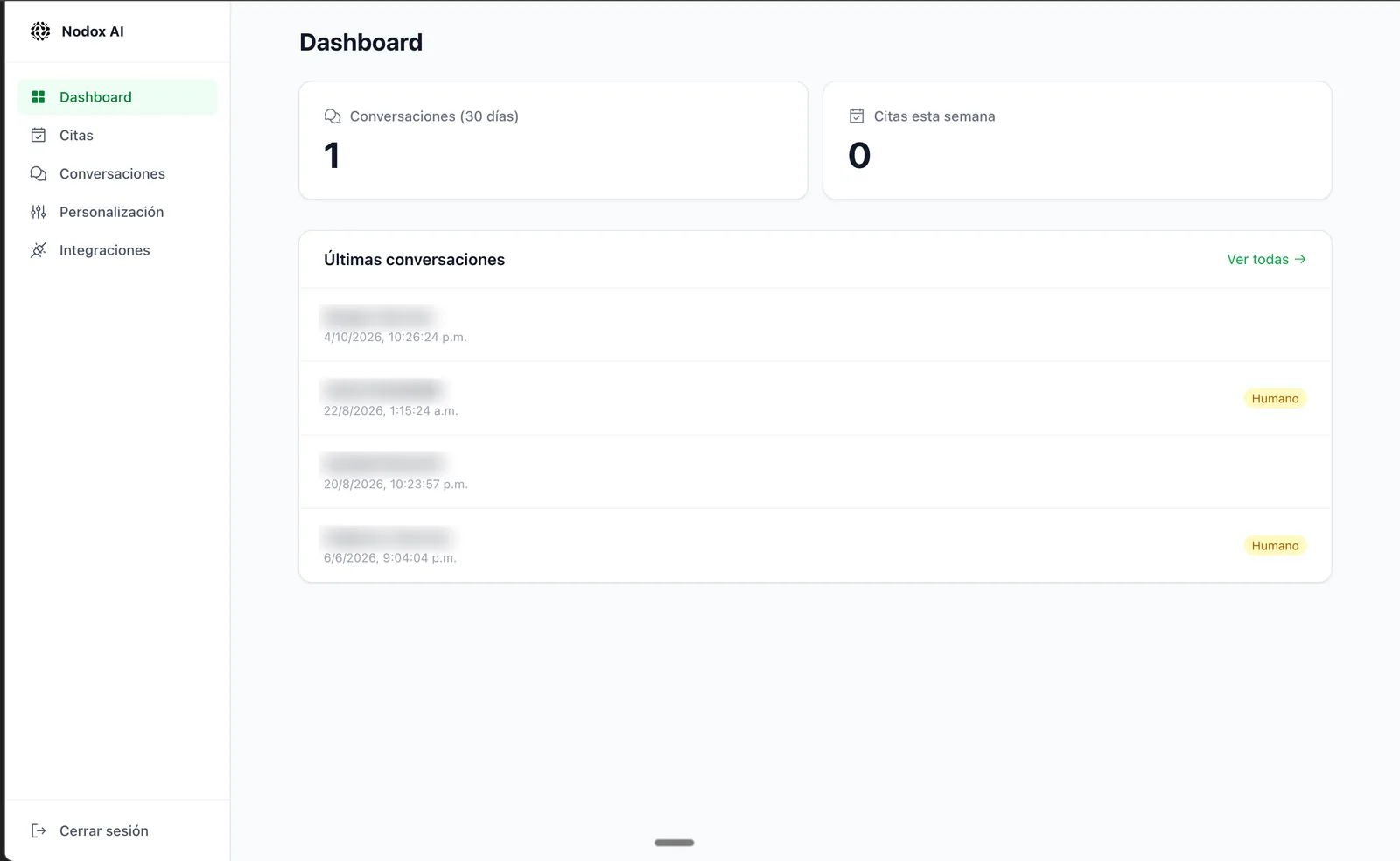1400x861 pixels.
Task: Open the Dashboard menu item
Action: pos(117,97)
